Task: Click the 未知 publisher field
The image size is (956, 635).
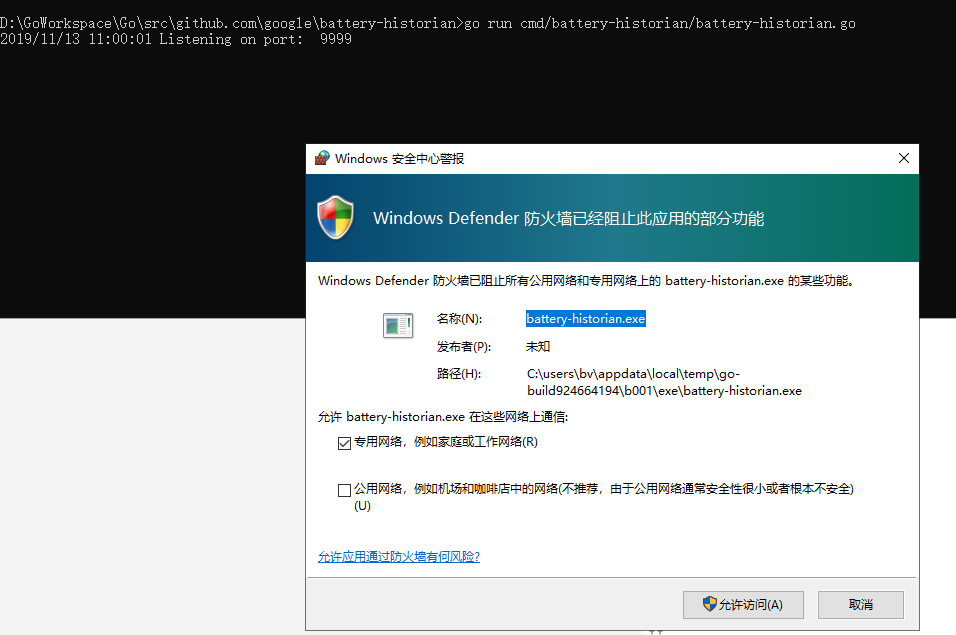Action: (x=537, y=346)
